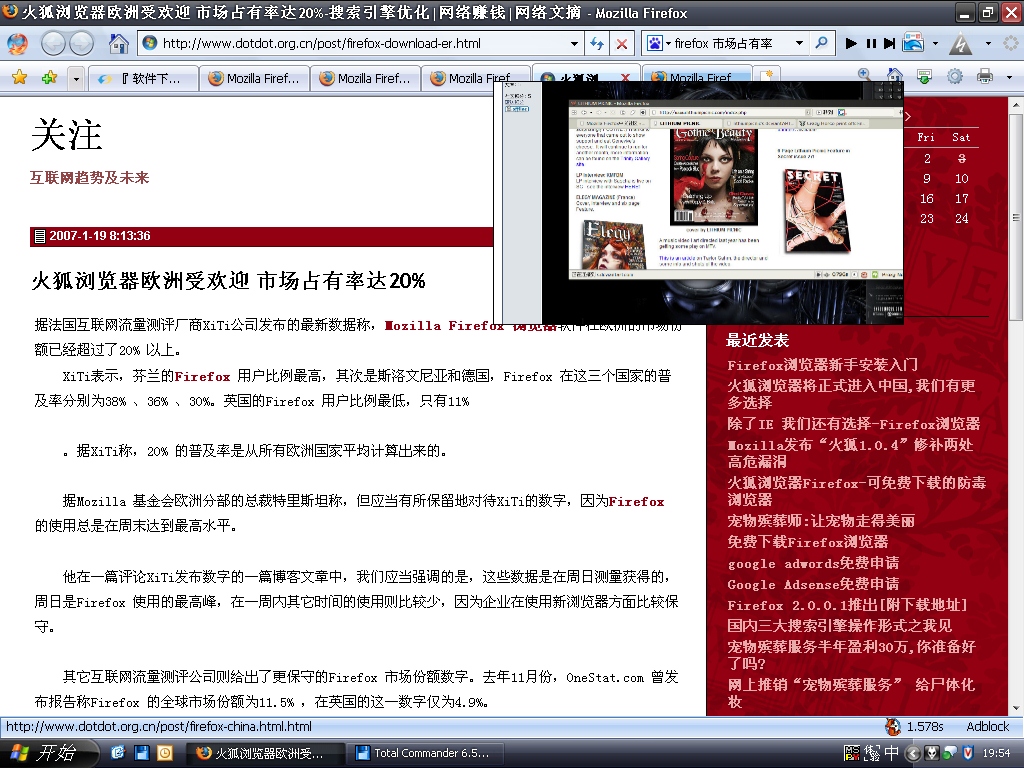
Task: Focus the URL address field
Action: pyautogui.click(x=359, y=44)
